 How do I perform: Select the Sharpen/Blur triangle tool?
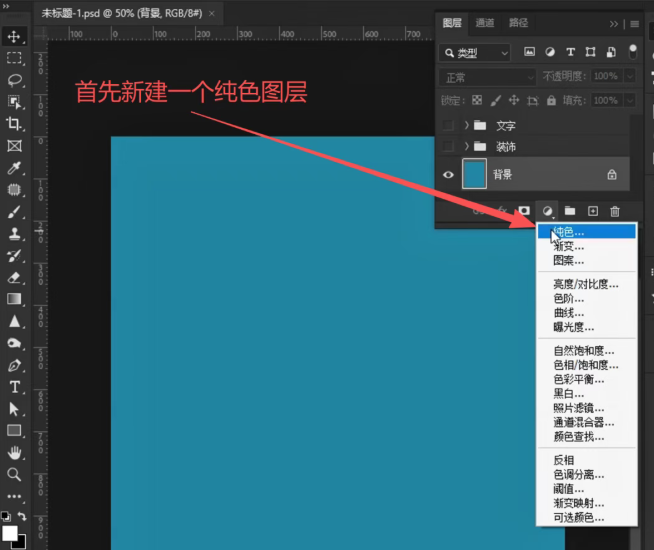click(14, 321)
